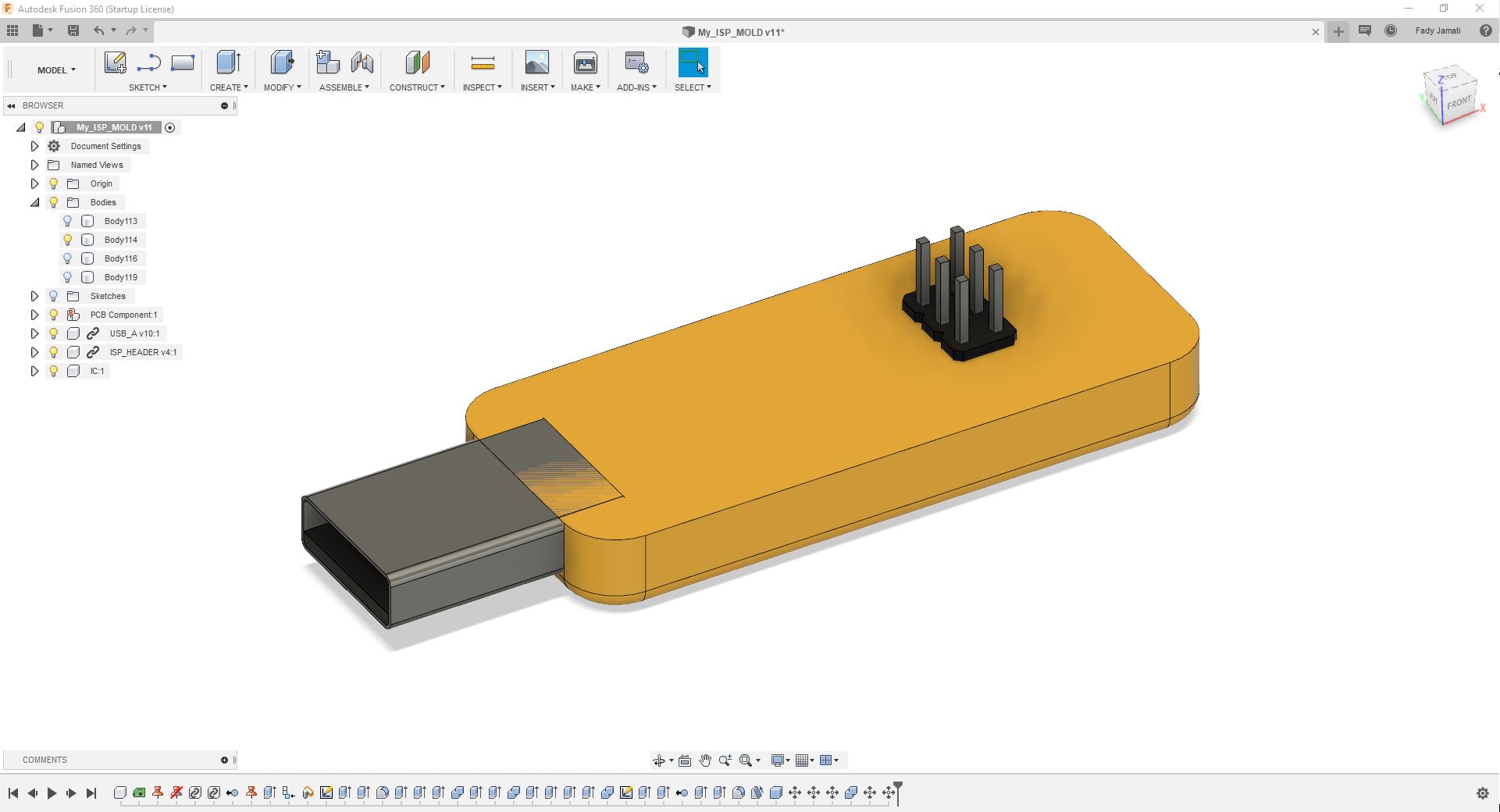The image size is (1500, 812).
Task: Hide the Bodies folder
Action: pyautogui.click(x=54, y=202)
